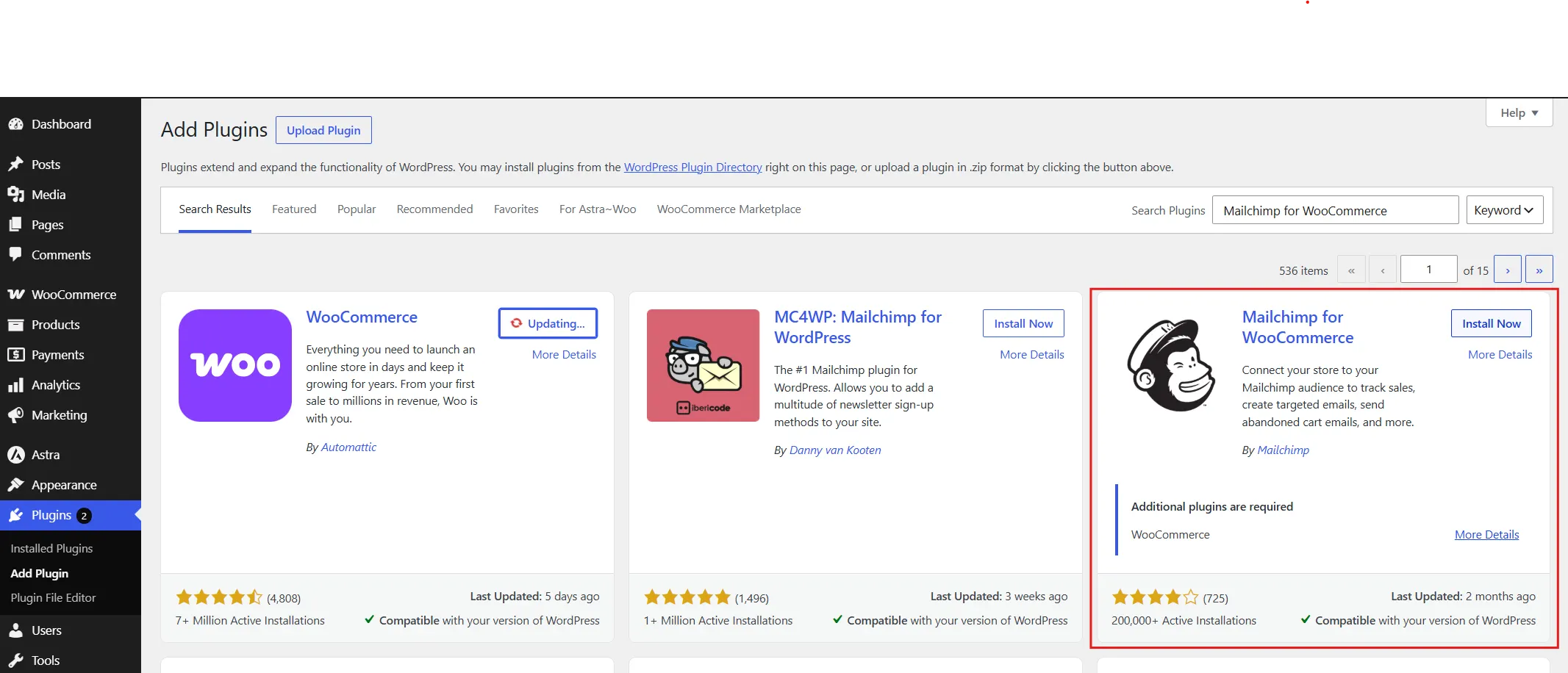Screen dimensions: 1568x673
Task: Open More Details for MC4WP plugin
Action: click(x=1032, y=354)
